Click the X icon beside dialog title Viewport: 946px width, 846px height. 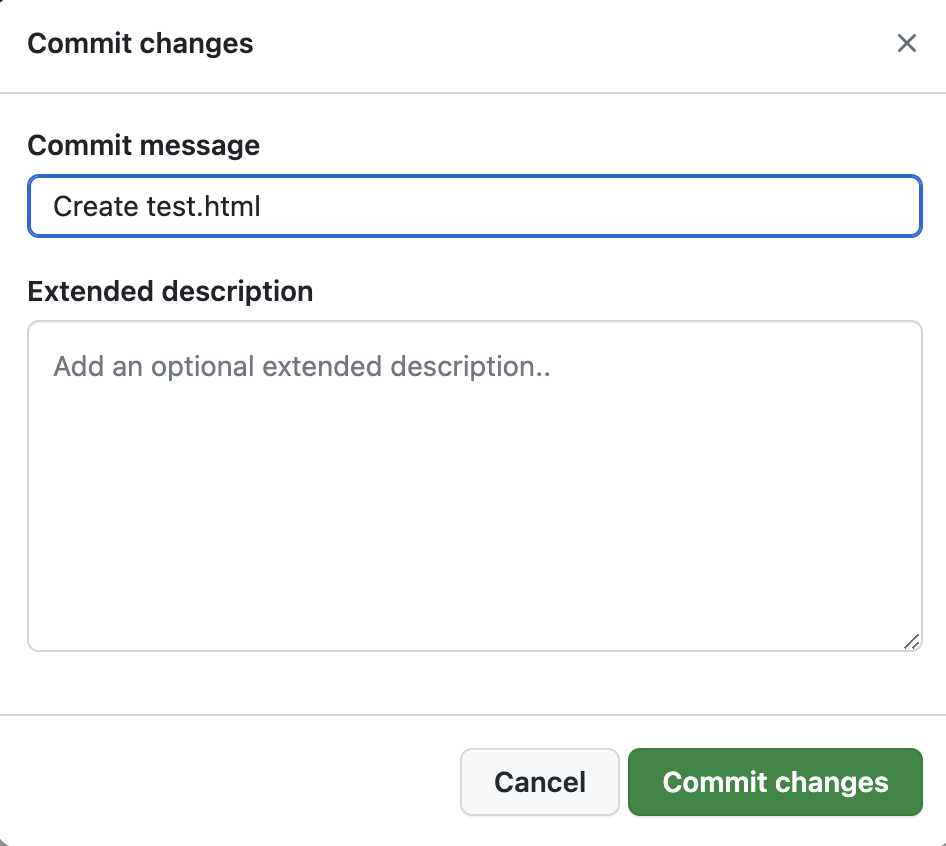(x=906, y=44)
